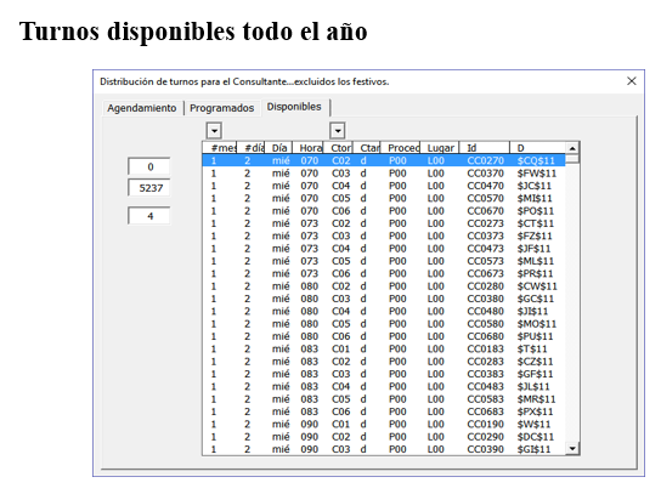This screenshot has width=661, height=494.
Task: Select the row with Id CC0373
Action: 384,236
